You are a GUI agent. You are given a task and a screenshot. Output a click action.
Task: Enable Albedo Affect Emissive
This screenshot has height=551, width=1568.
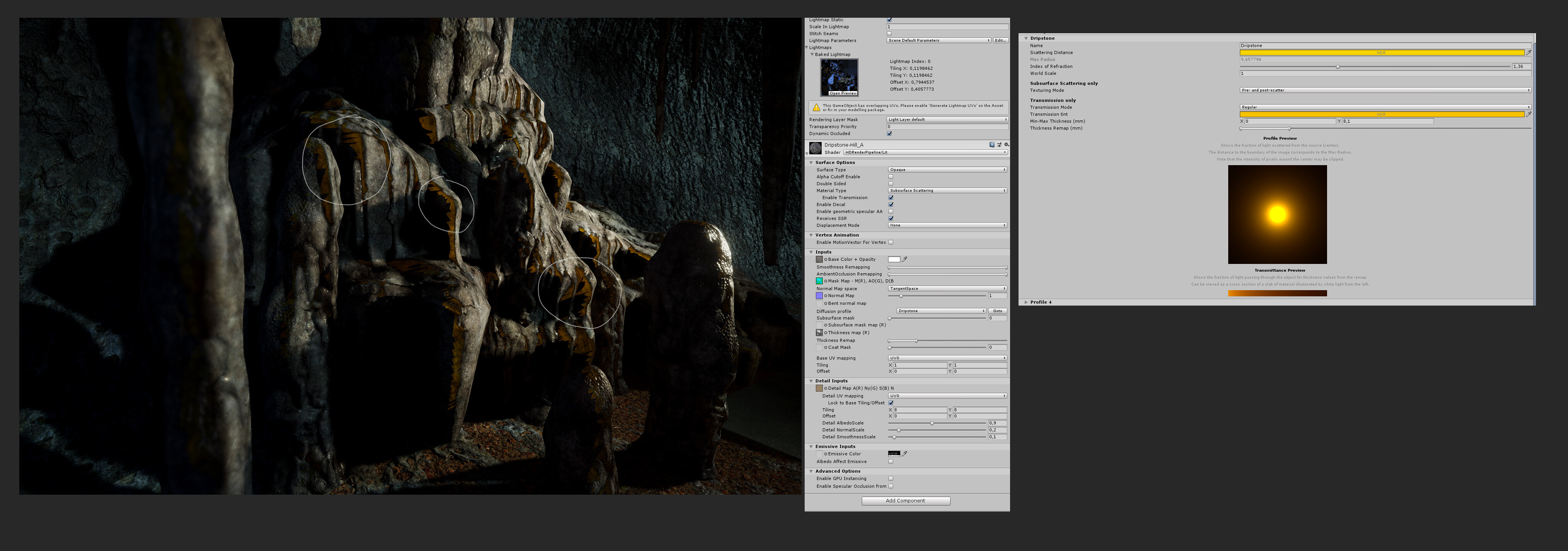click(x=890, y=461)
